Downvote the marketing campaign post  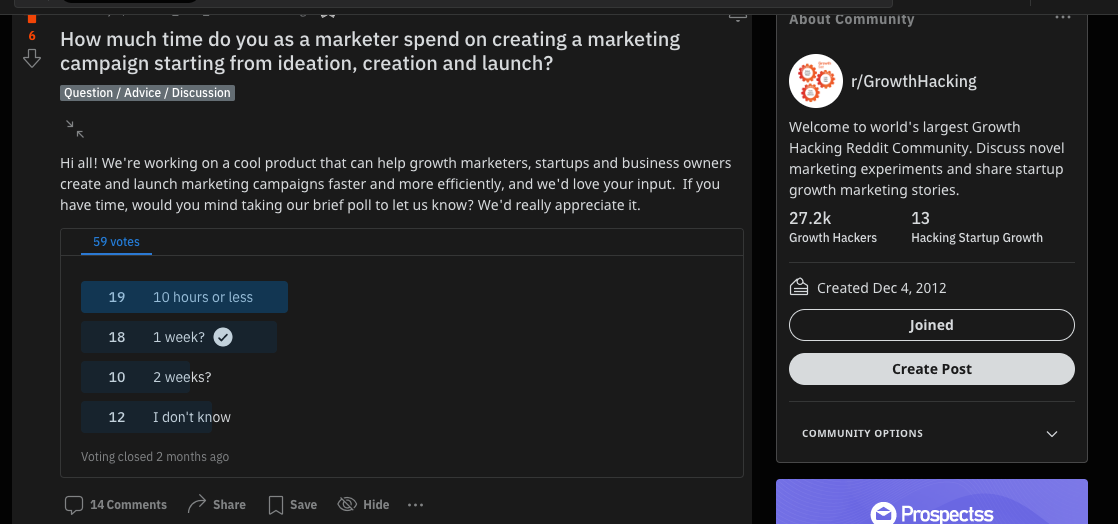click(x=32, y=60)
